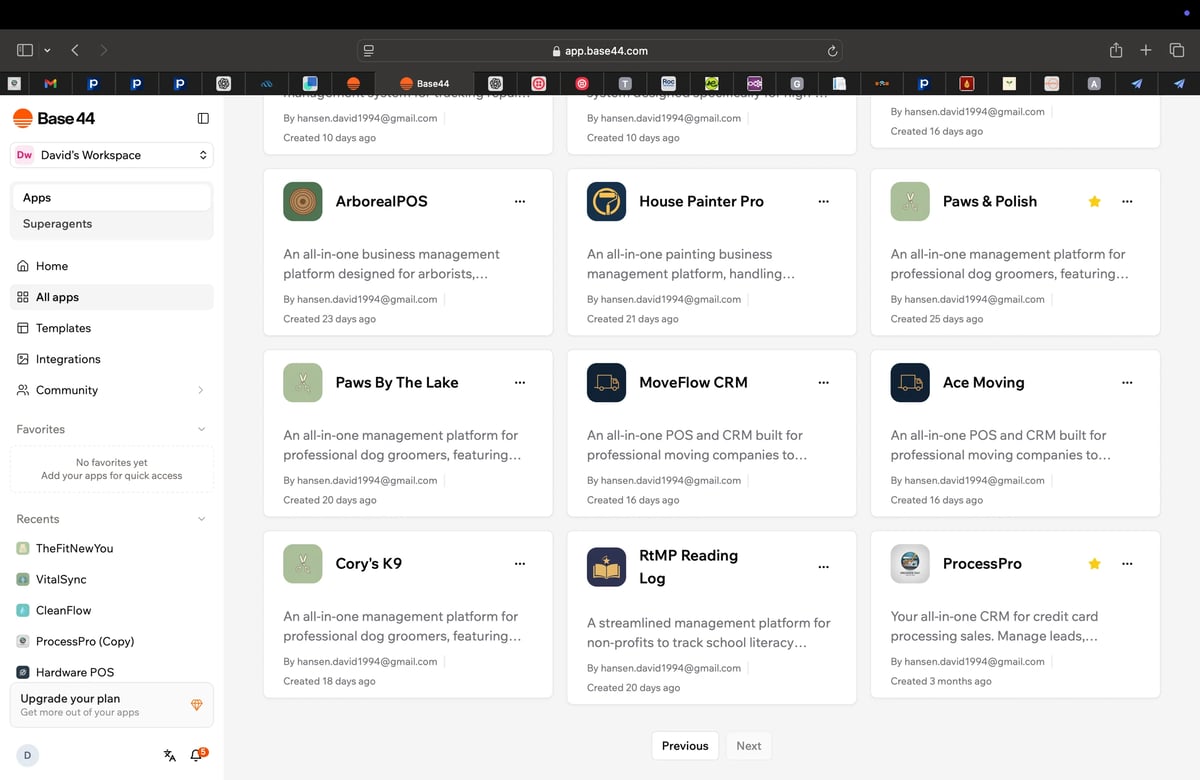This screenshot has width=1200, height=780.
Task: Open Upgrade your plan
Action: pos(111,704)
